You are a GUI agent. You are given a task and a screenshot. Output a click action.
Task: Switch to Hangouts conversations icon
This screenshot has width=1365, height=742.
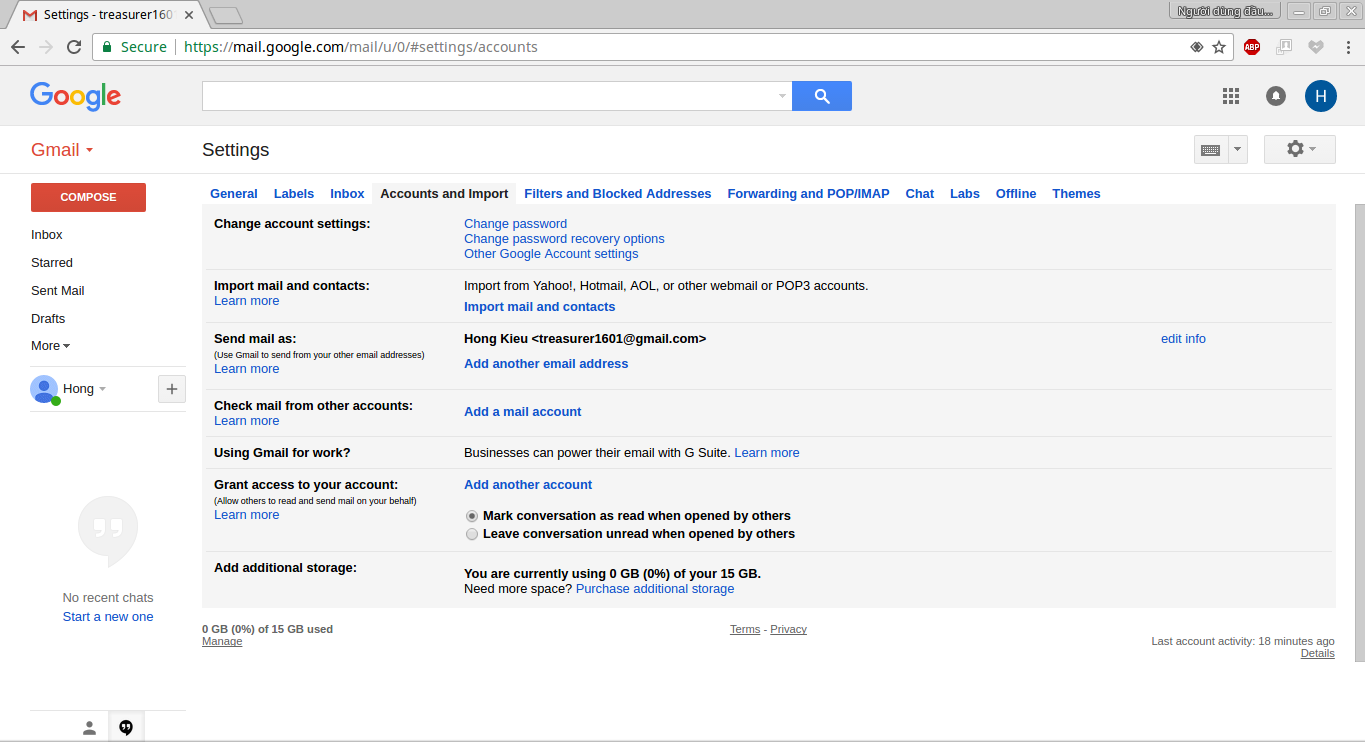pos(126,727)
